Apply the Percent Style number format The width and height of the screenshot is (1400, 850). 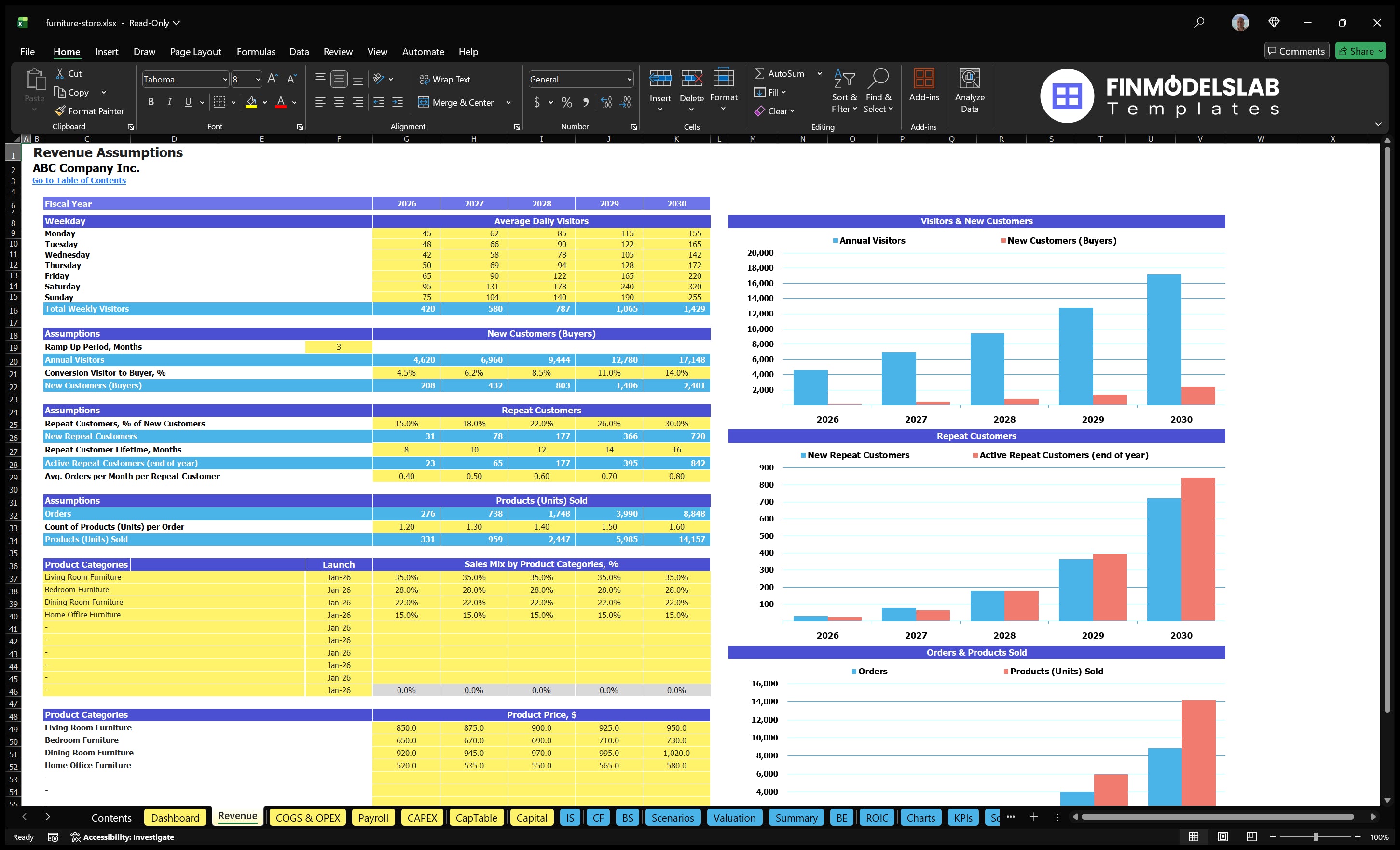(x=566, y=102)
